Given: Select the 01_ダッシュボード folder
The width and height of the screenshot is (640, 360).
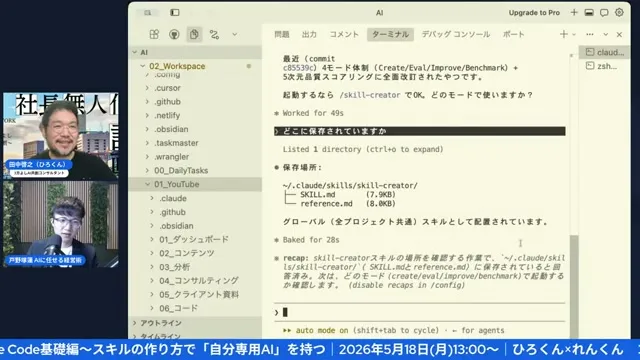Looking at the screenshot, I should tap(195, 239).
